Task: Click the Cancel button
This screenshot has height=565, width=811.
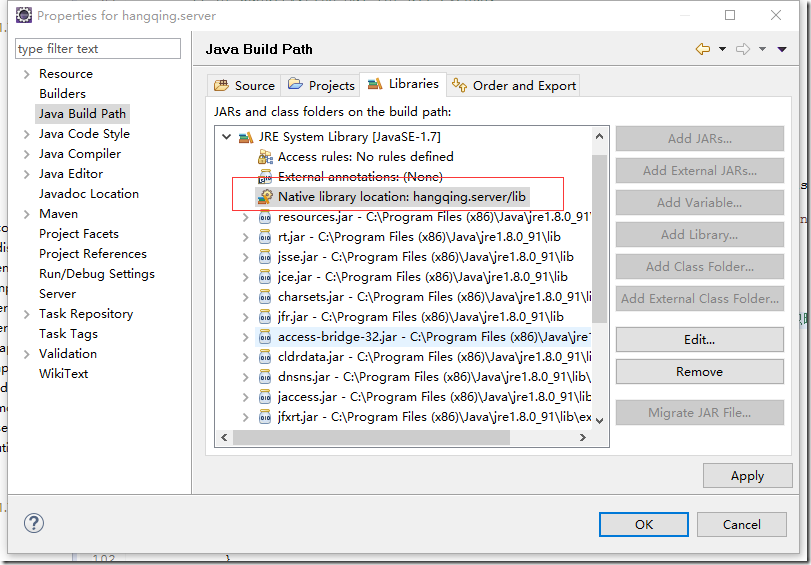Action: pyautogui.click(x=742, y=525)
